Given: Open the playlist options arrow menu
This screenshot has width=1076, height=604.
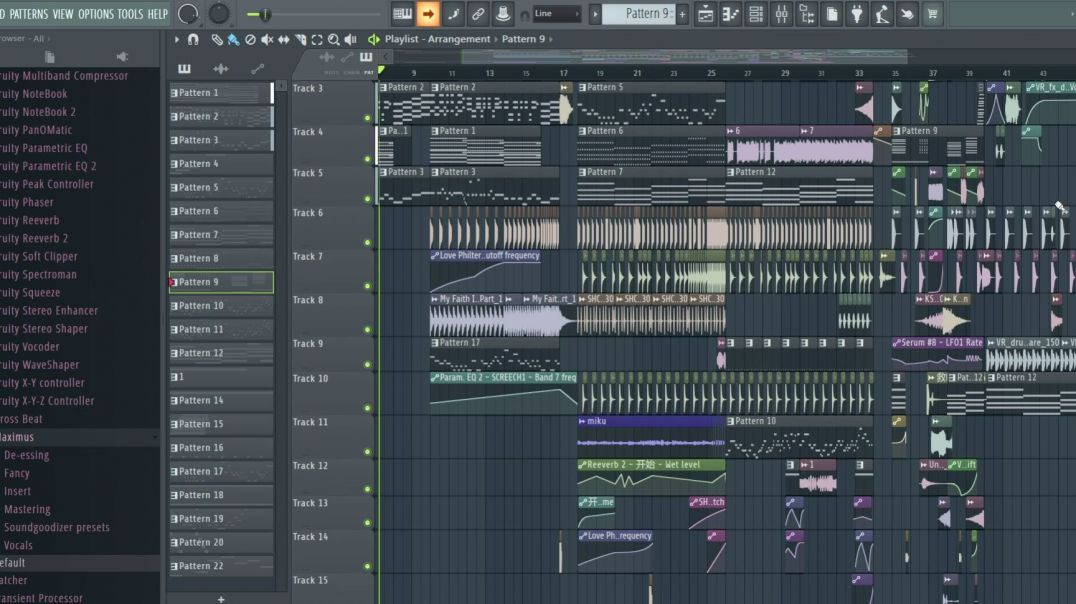Looking at the screenshot, I should [x=177, y=40].
